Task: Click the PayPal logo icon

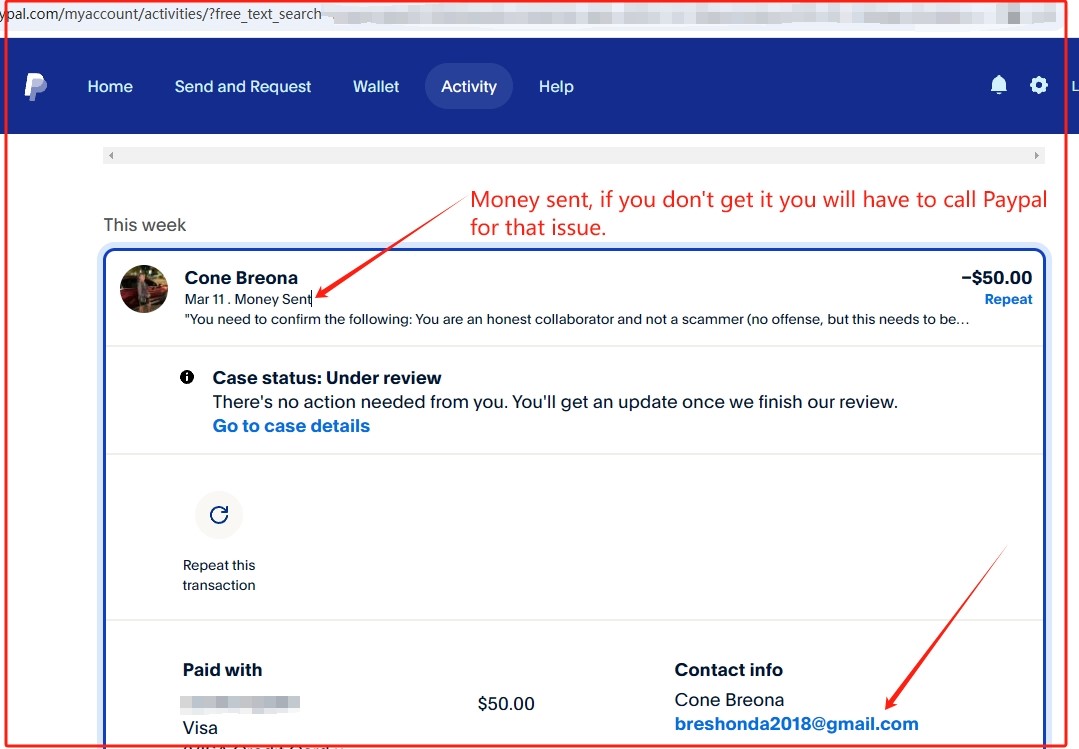Action: 36,87
